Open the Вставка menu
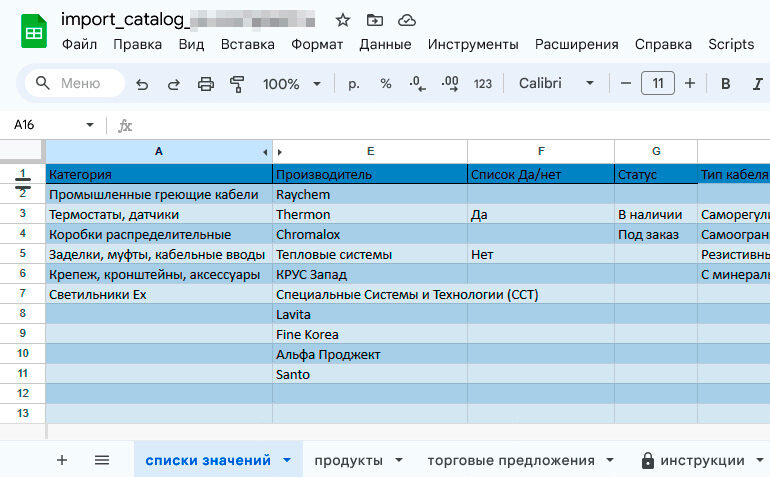Viewport: 770px width, 477px height. click(248, 44)
